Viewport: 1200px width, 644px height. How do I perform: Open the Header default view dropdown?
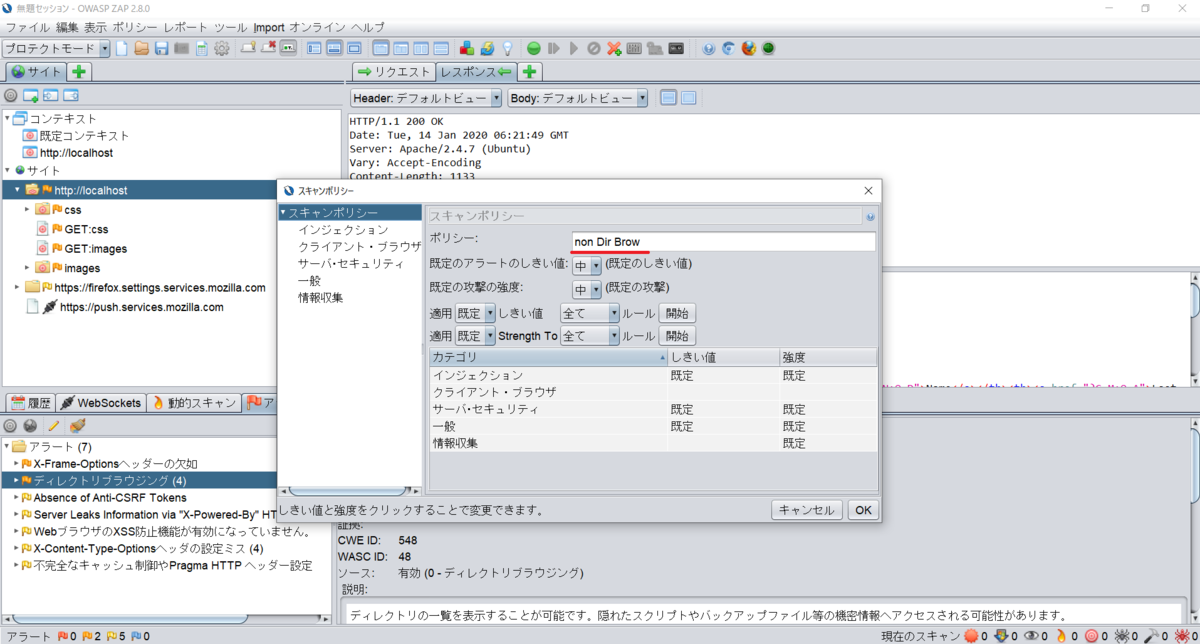click(426, 98)
